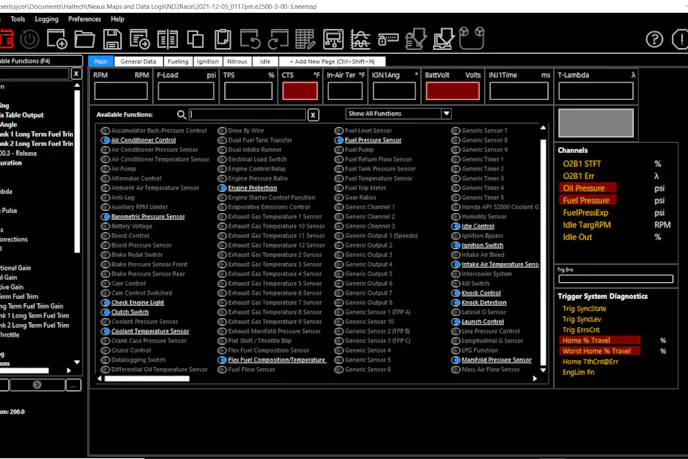This screenshot has height=459, width=688.
Task: Click the save floppy disk icon
Action: point(112,40)
